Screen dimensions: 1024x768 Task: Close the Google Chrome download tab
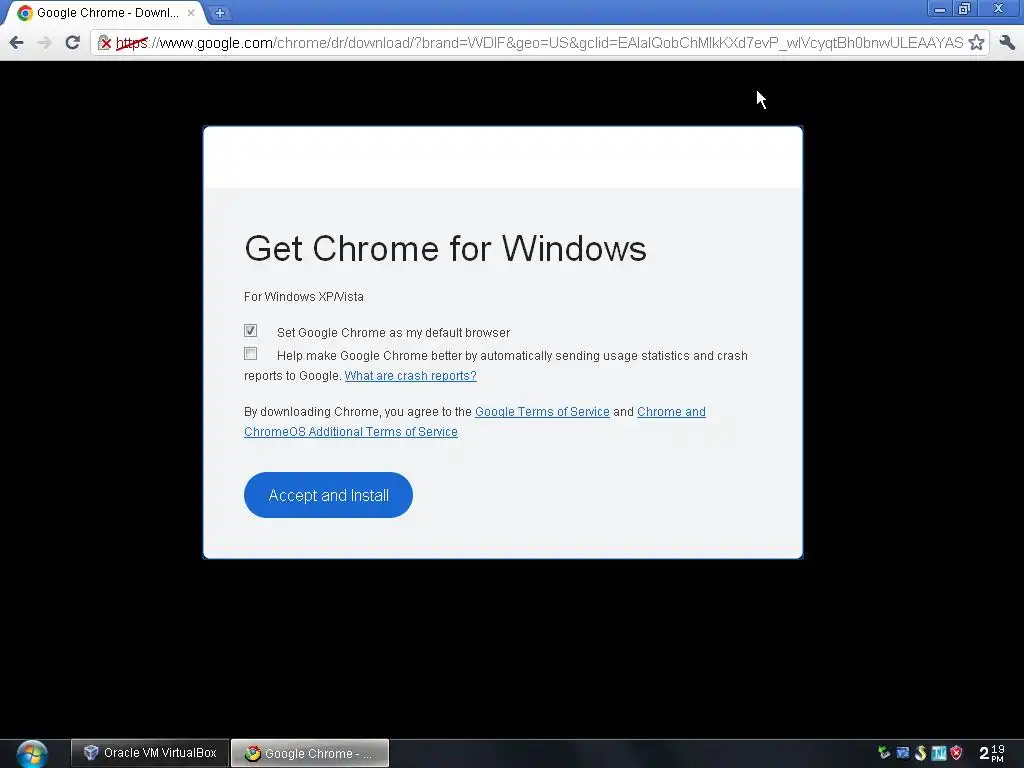(191, 12)
